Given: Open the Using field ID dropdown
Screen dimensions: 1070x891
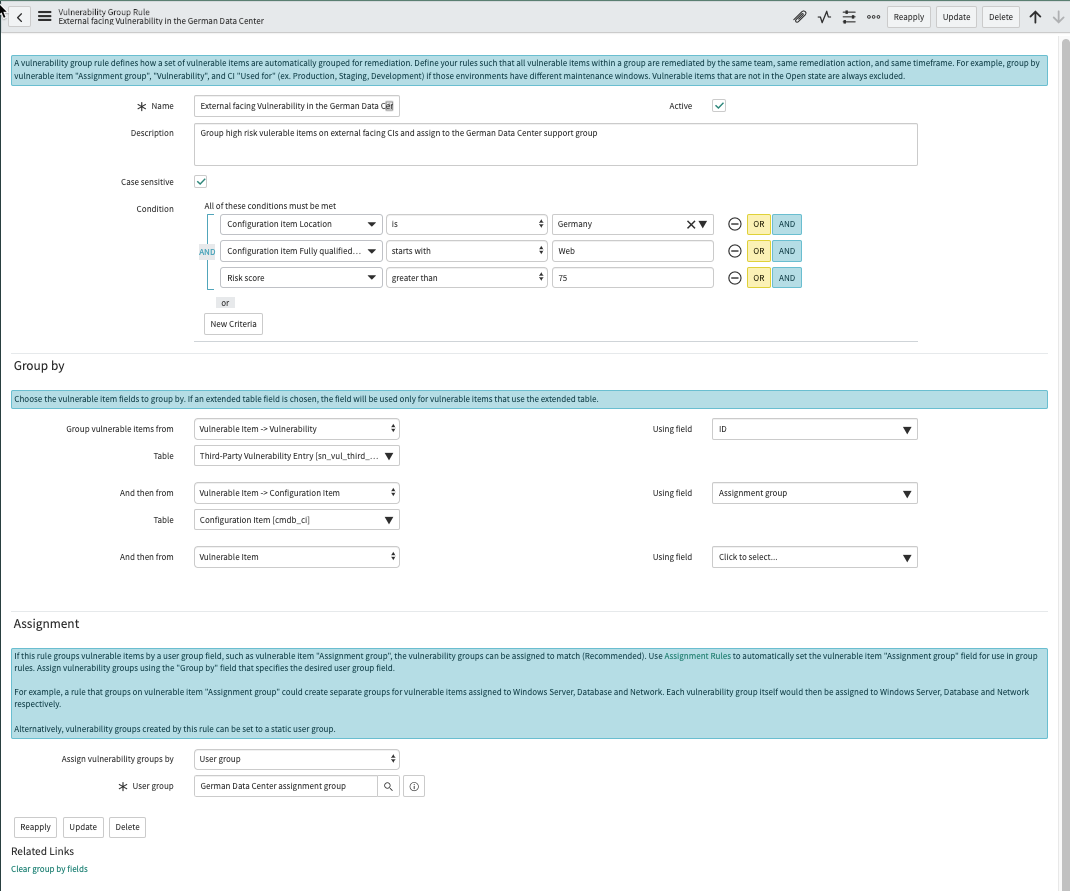Looking at the screenshot, I should click(815, 429).
